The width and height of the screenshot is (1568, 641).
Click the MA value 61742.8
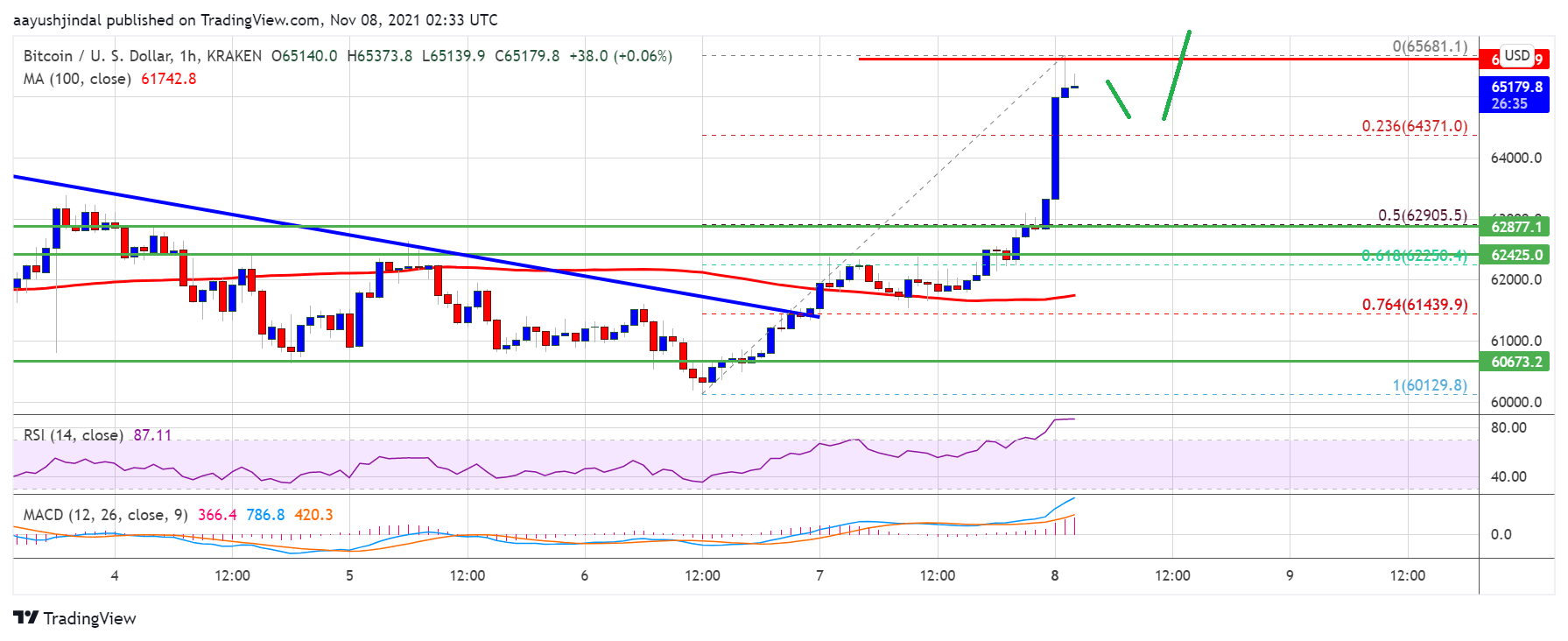pos(169,79)
